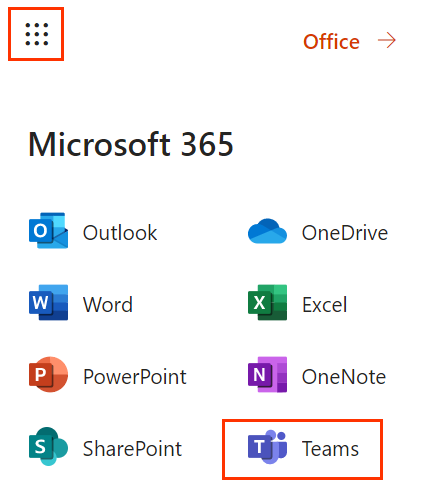
Task: Launch Word via its blue W icon
Action: [x=49, y=302]
